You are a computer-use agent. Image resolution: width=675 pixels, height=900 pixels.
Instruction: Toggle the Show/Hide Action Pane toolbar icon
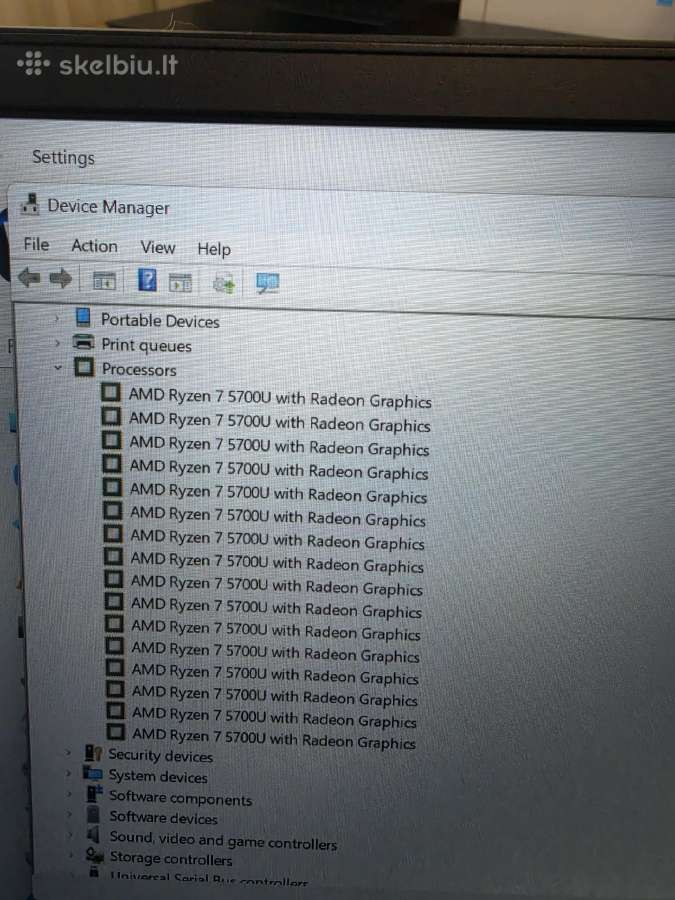click(180, 282)
